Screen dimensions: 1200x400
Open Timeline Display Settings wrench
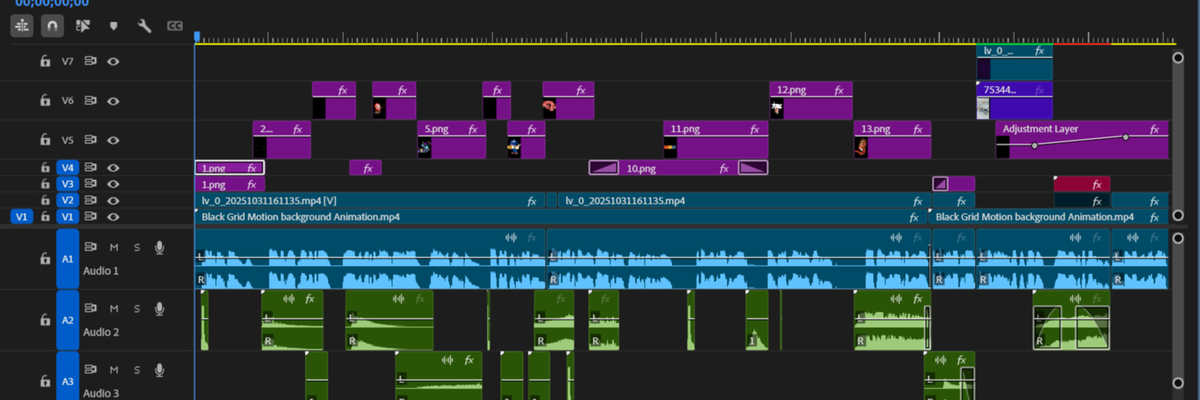(144, 26)
